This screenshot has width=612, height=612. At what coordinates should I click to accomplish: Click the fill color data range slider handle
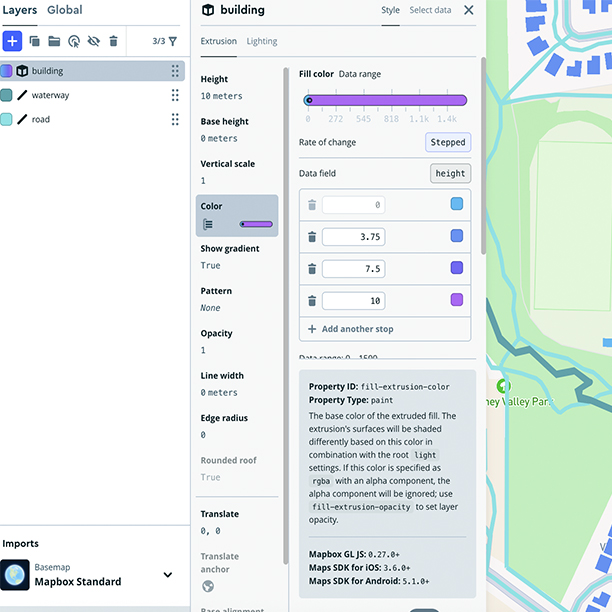coord(309,100)
